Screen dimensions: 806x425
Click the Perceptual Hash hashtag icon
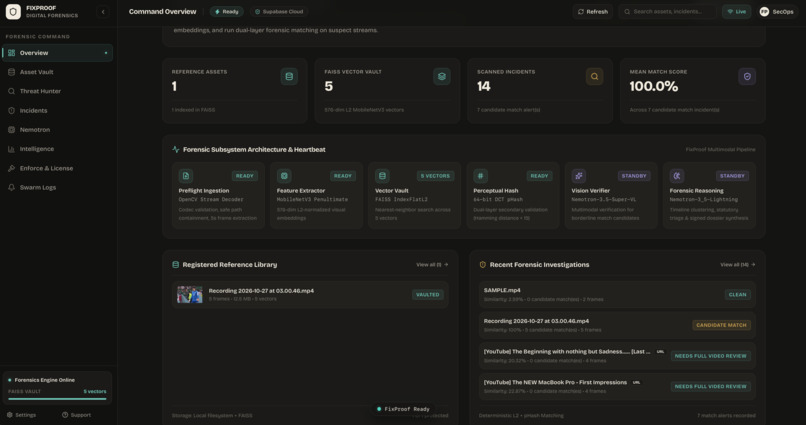click(x=480, y=176)
